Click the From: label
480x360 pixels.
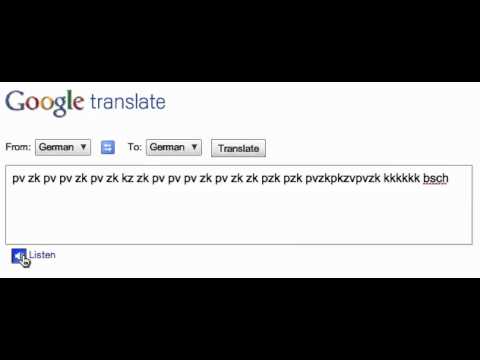[18, 147]
